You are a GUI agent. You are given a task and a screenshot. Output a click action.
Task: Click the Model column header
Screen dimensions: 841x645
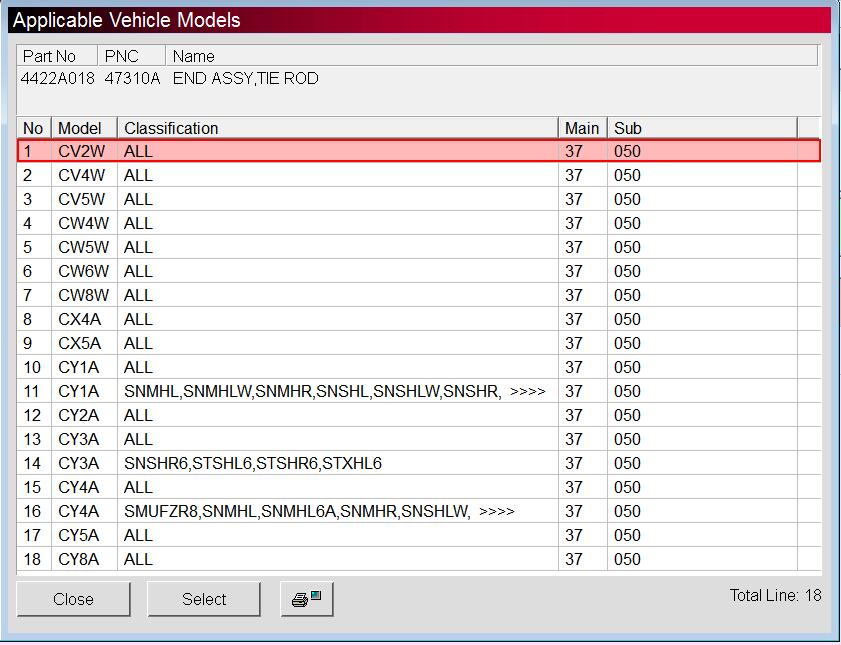[83, 127]
